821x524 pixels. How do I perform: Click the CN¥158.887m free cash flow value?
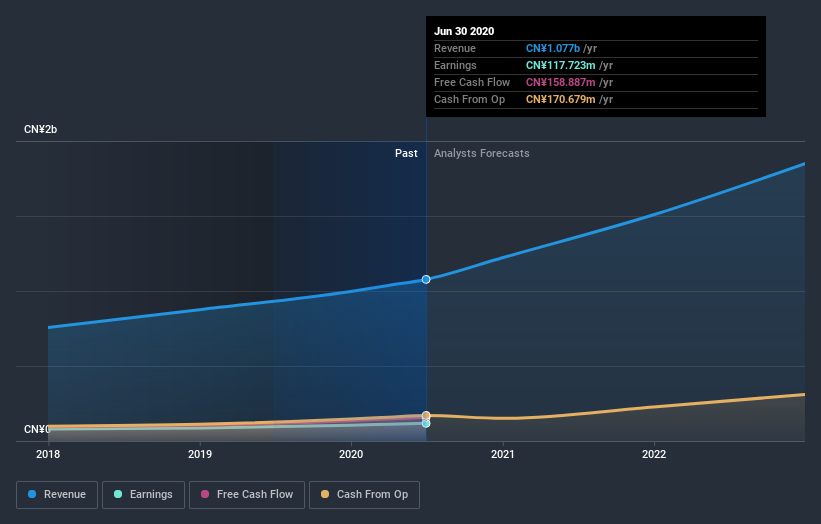click(x=561, y=82)
